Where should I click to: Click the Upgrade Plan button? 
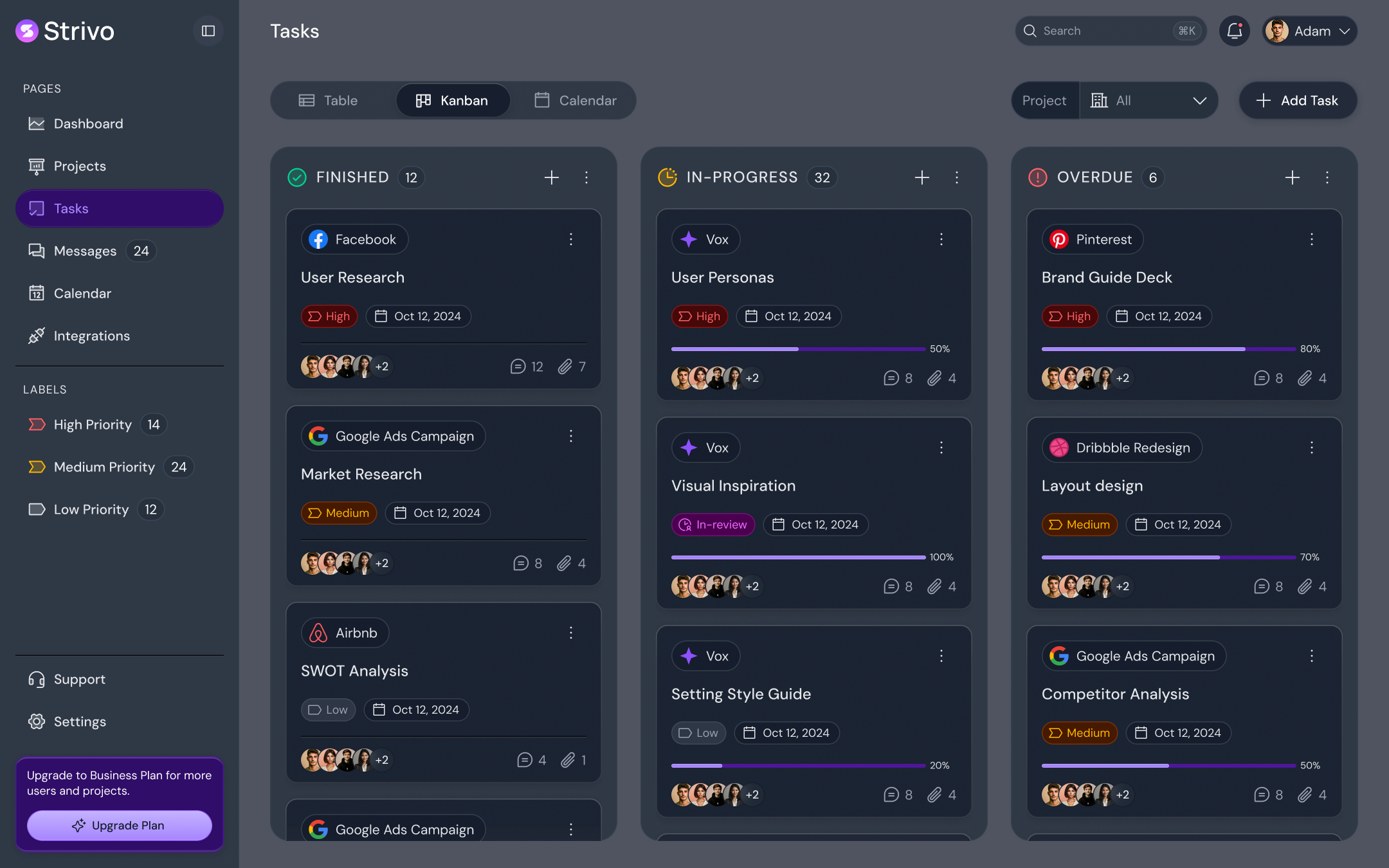point(119,826)
